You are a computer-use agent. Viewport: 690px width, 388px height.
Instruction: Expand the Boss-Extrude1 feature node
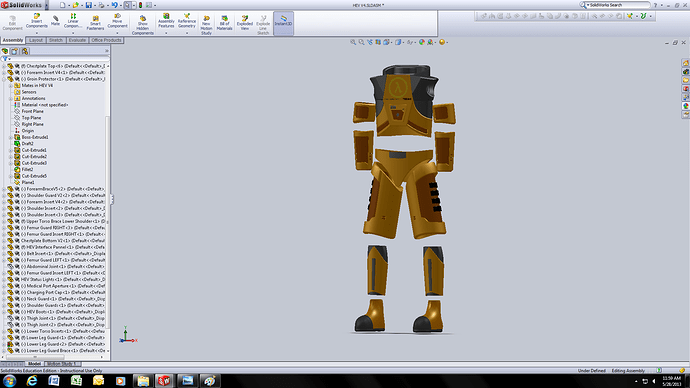pyautogui.click(x=11, y=137)
